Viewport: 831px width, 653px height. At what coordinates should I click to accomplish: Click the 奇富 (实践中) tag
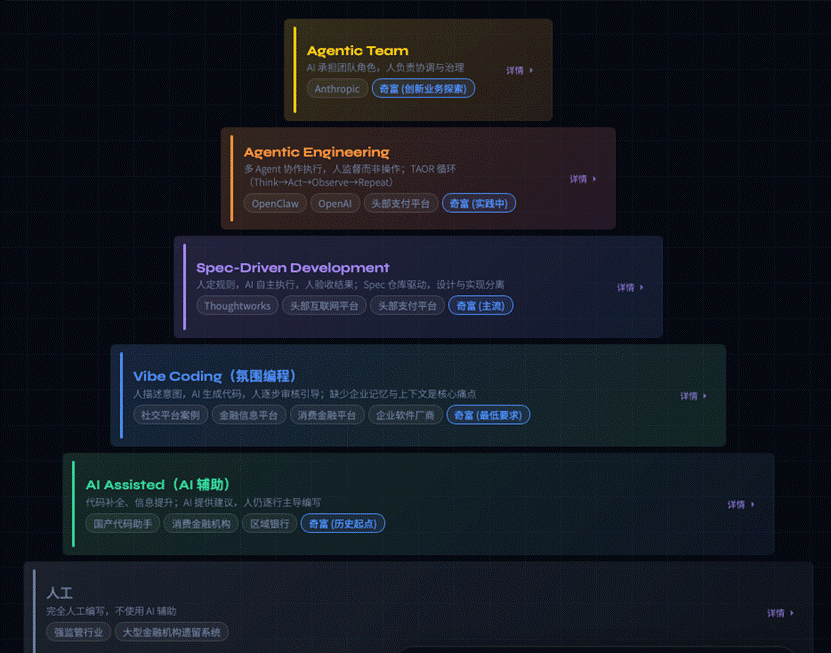(479, 204)
